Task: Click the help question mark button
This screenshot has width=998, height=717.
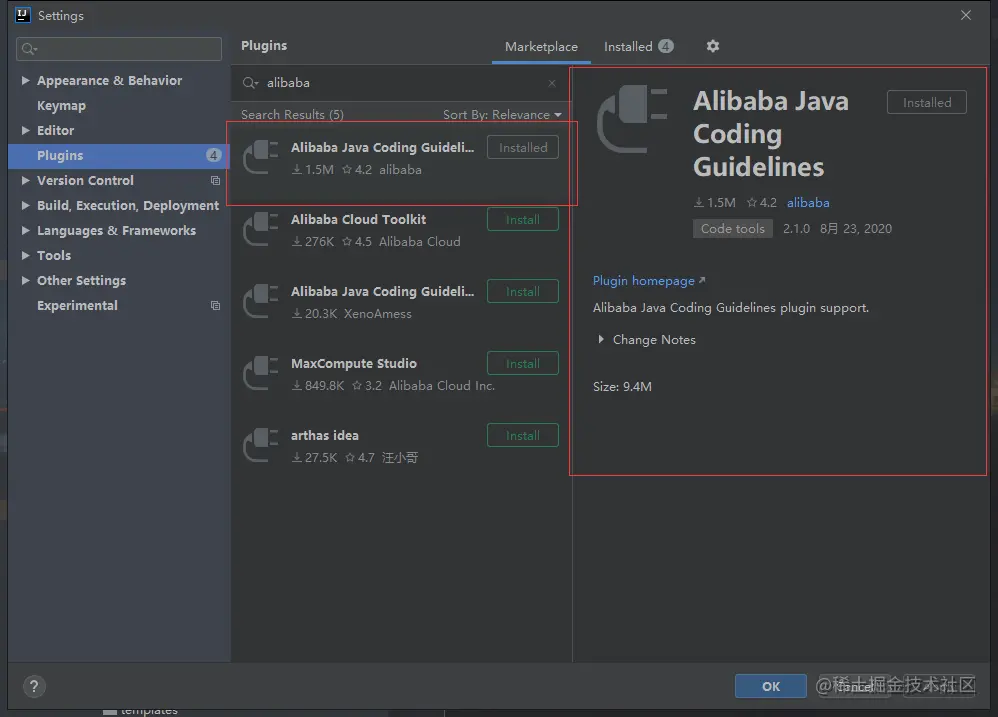Action: click(x=34, y=686)
